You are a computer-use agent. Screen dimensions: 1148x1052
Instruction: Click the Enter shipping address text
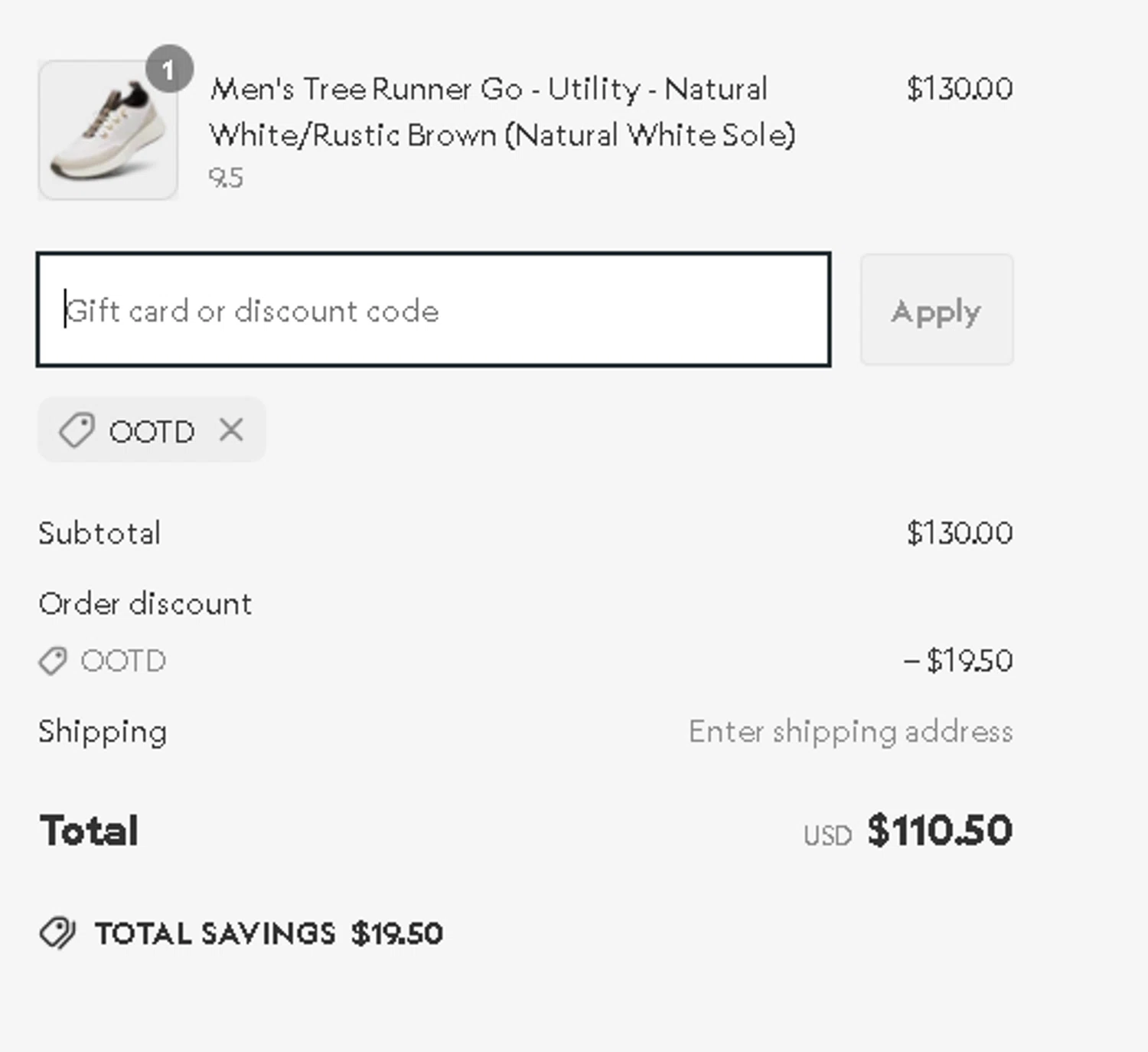(x=850, y=732)
